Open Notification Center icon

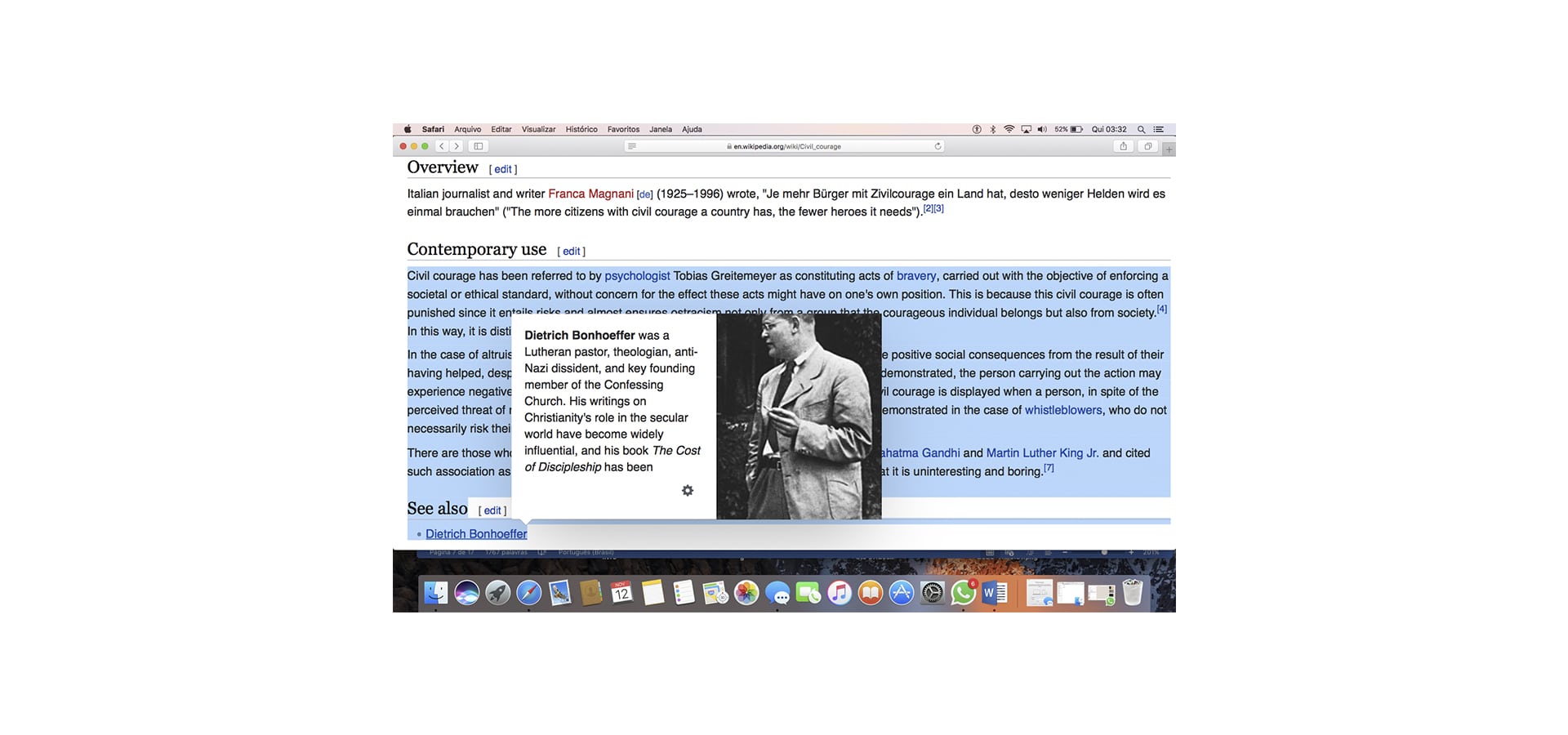coord(1158,129)
